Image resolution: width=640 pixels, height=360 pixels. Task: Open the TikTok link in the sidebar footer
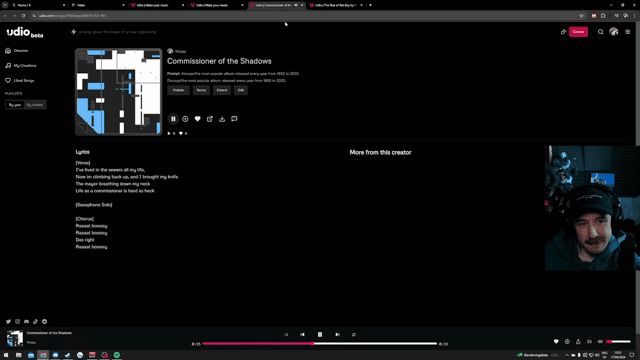tap(36, 322)
